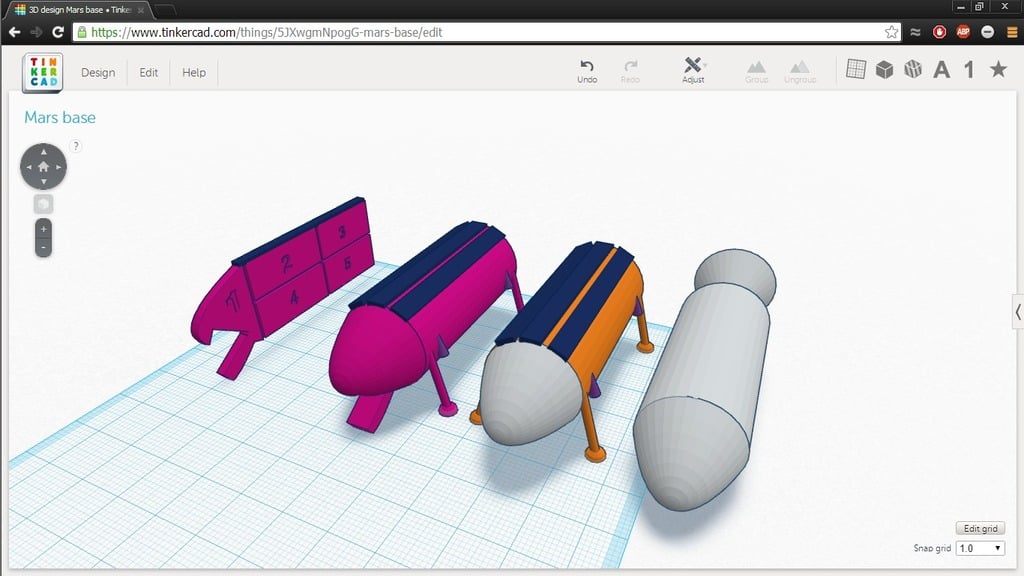The height and width of the screenshot is (576, 1024).
Task: Orbit view up with top arrow
Action: point(43,152)
